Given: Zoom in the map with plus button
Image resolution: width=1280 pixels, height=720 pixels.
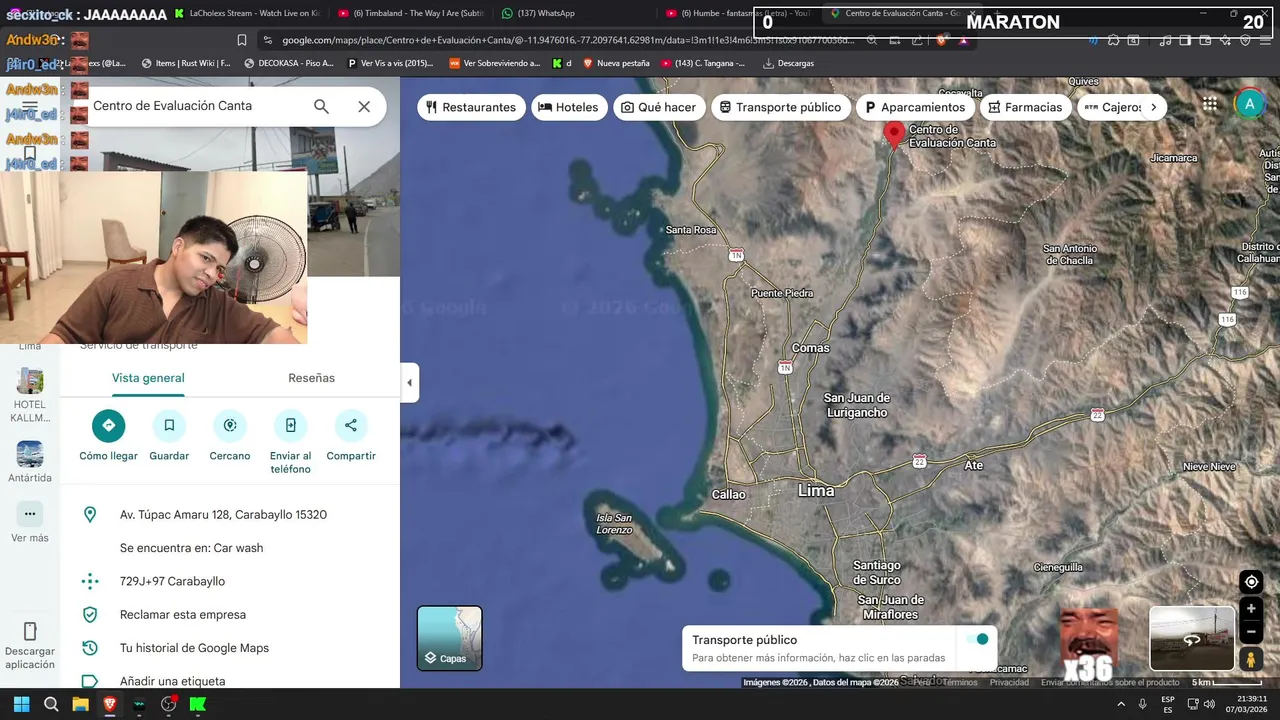Looking at the screenshot, I should coord(1251,608).
